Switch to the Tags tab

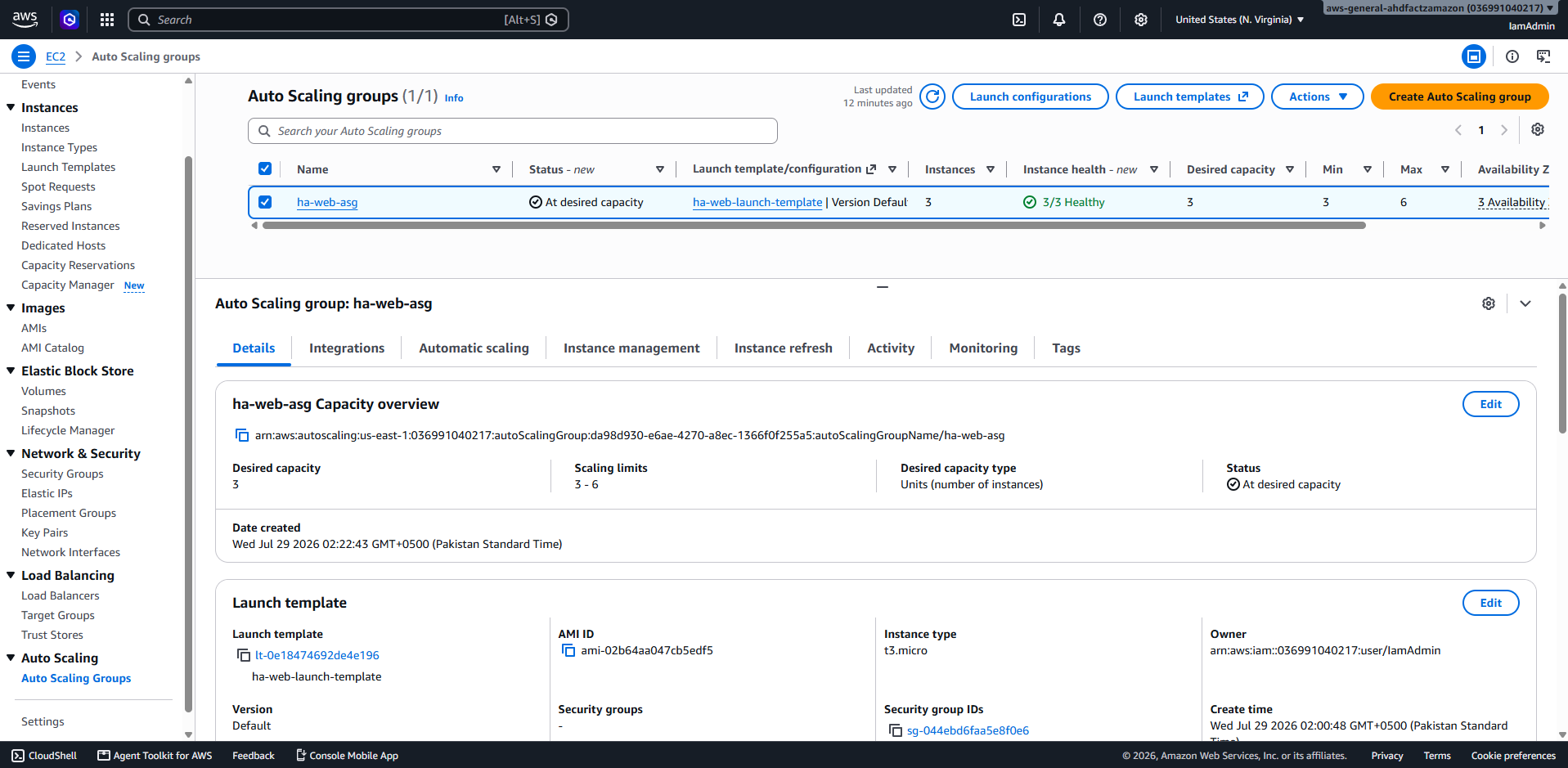(x=1066, y=348)
